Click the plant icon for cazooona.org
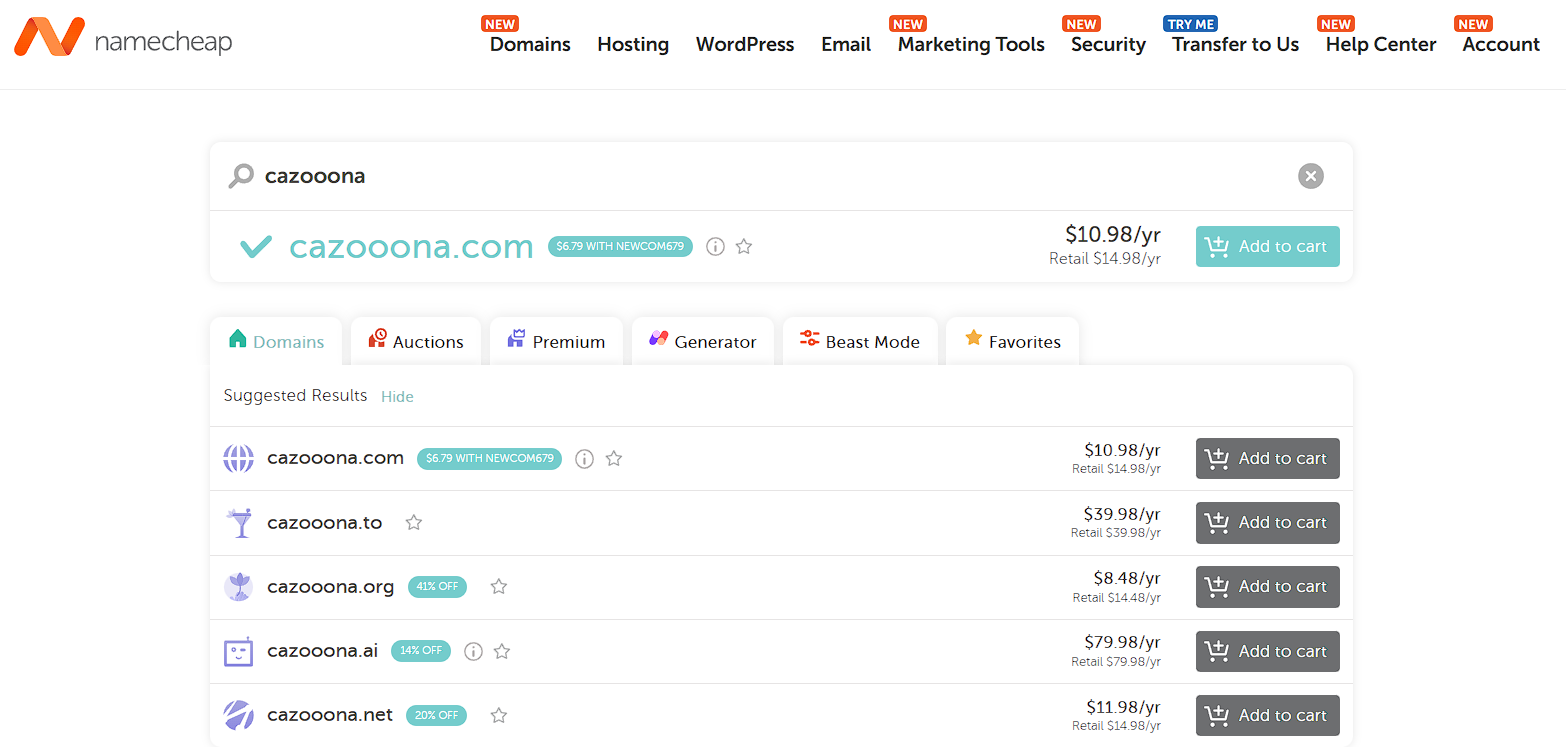Screen dimensions: 1566x747 pos(238,587)
